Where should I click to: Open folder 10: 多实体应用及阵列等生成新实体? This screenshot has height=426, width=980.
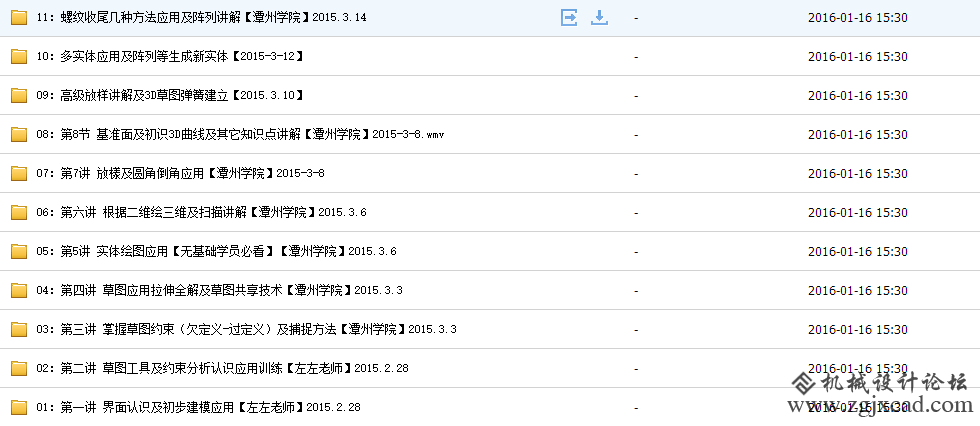pyautogui.click(x=170, y=57)
